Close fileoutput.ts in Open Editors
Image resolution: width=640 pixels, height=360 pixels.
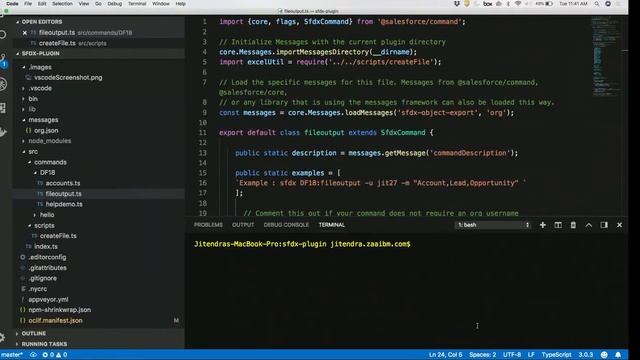(x=24, y=33)
